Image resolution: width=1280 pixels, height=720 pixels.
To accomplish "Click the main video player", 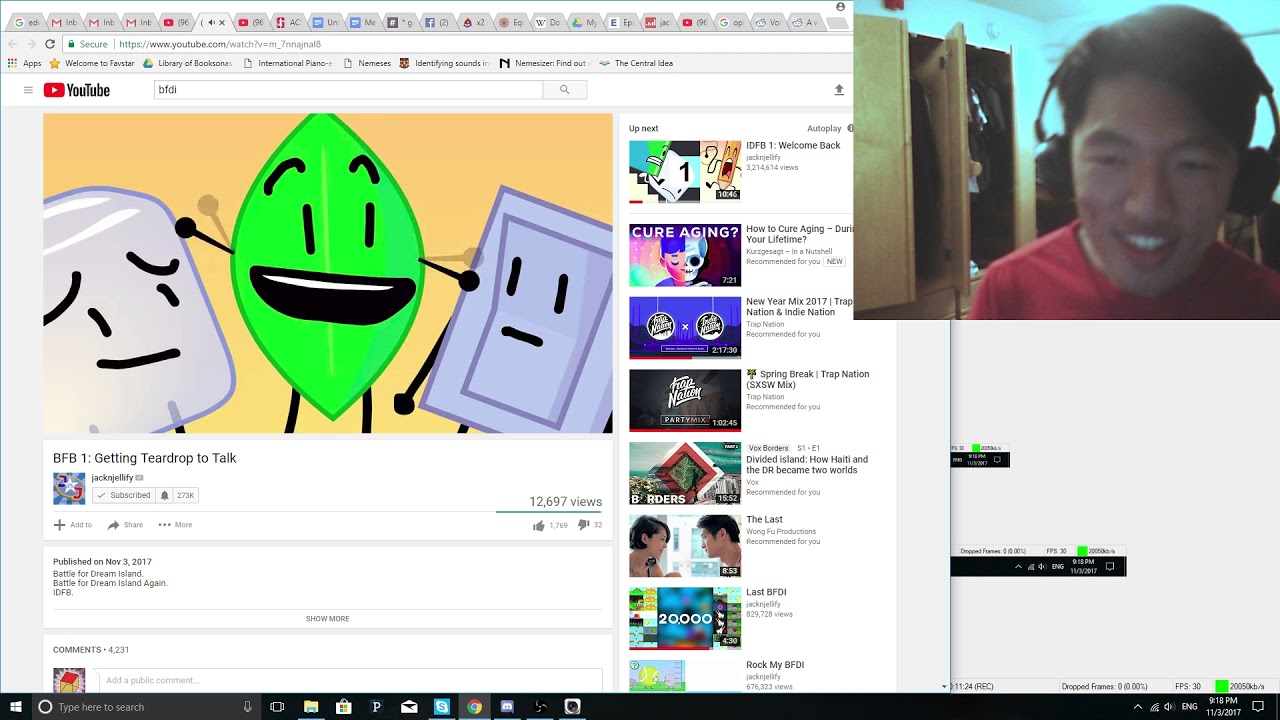I will [x=328, y=273].
